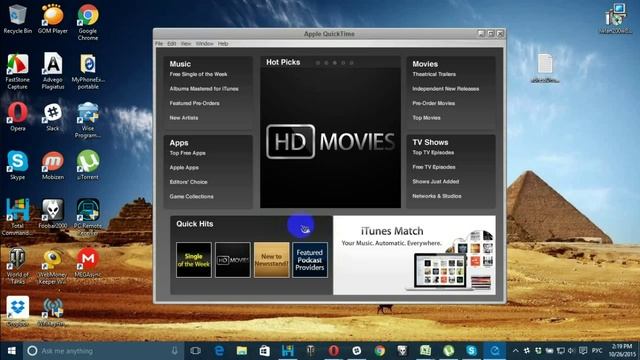The image size is (640, 360).
Task: Open Shows Just Added link
Action: (x=436, y=182)
